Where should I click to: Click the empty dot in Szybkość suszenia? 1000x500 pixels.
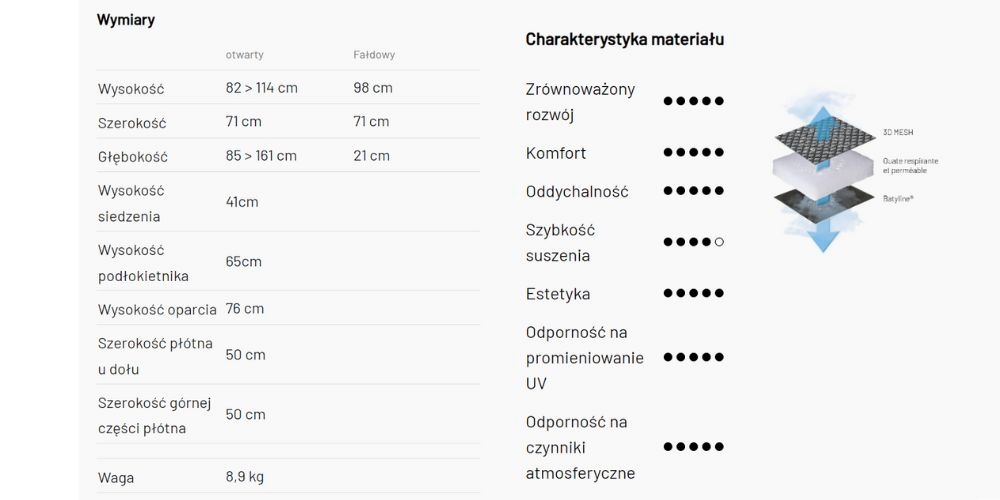coord(719,242)
